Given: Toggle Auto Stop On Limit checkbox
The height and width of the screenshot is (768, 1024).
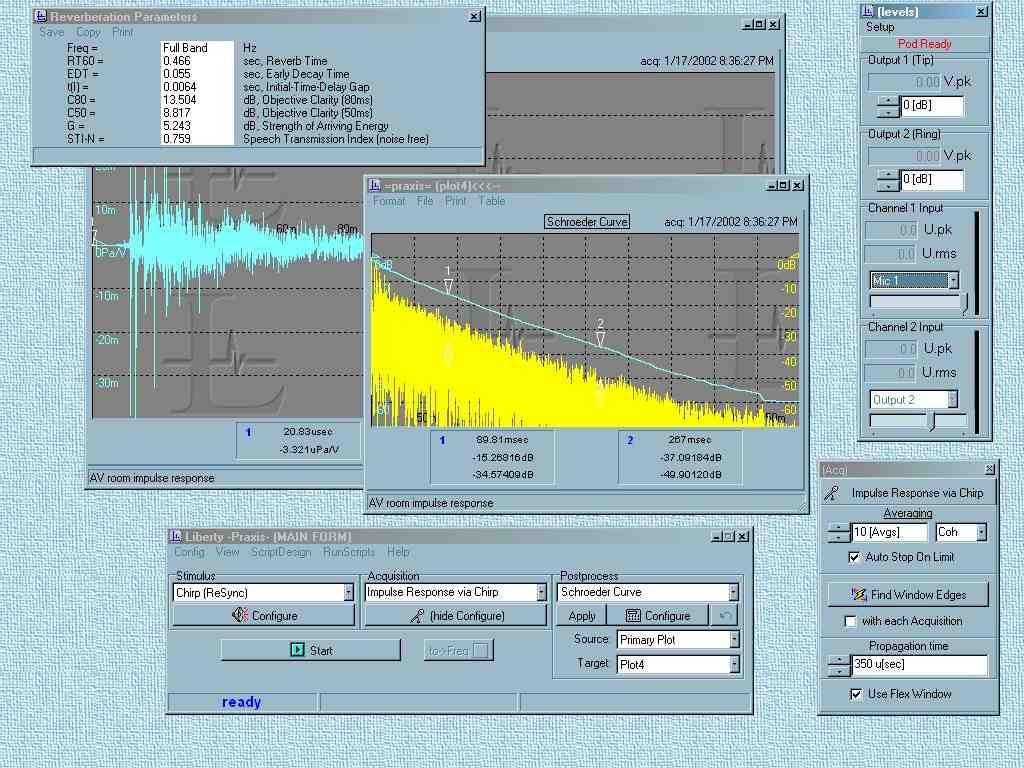Looking at the screenshot, I should [x=853, y=557].
